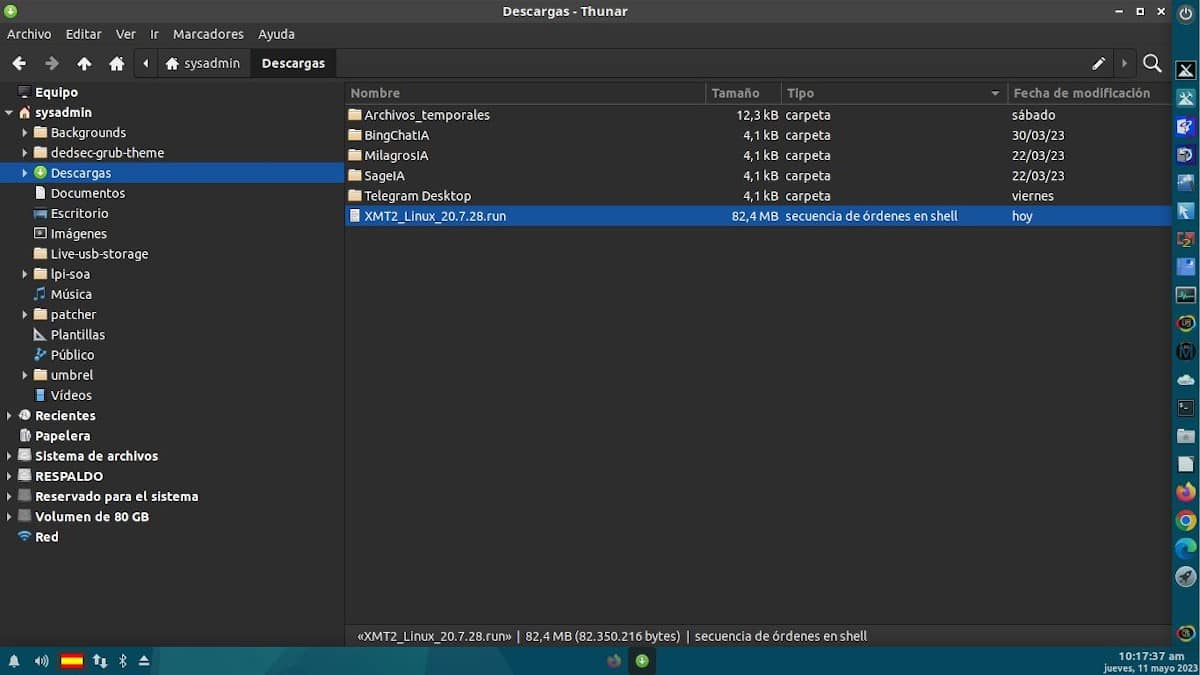This screenshot has height=675, width=1200.
Task: Click the eject icon in bottom panel
Action: (x=144, y=661)
